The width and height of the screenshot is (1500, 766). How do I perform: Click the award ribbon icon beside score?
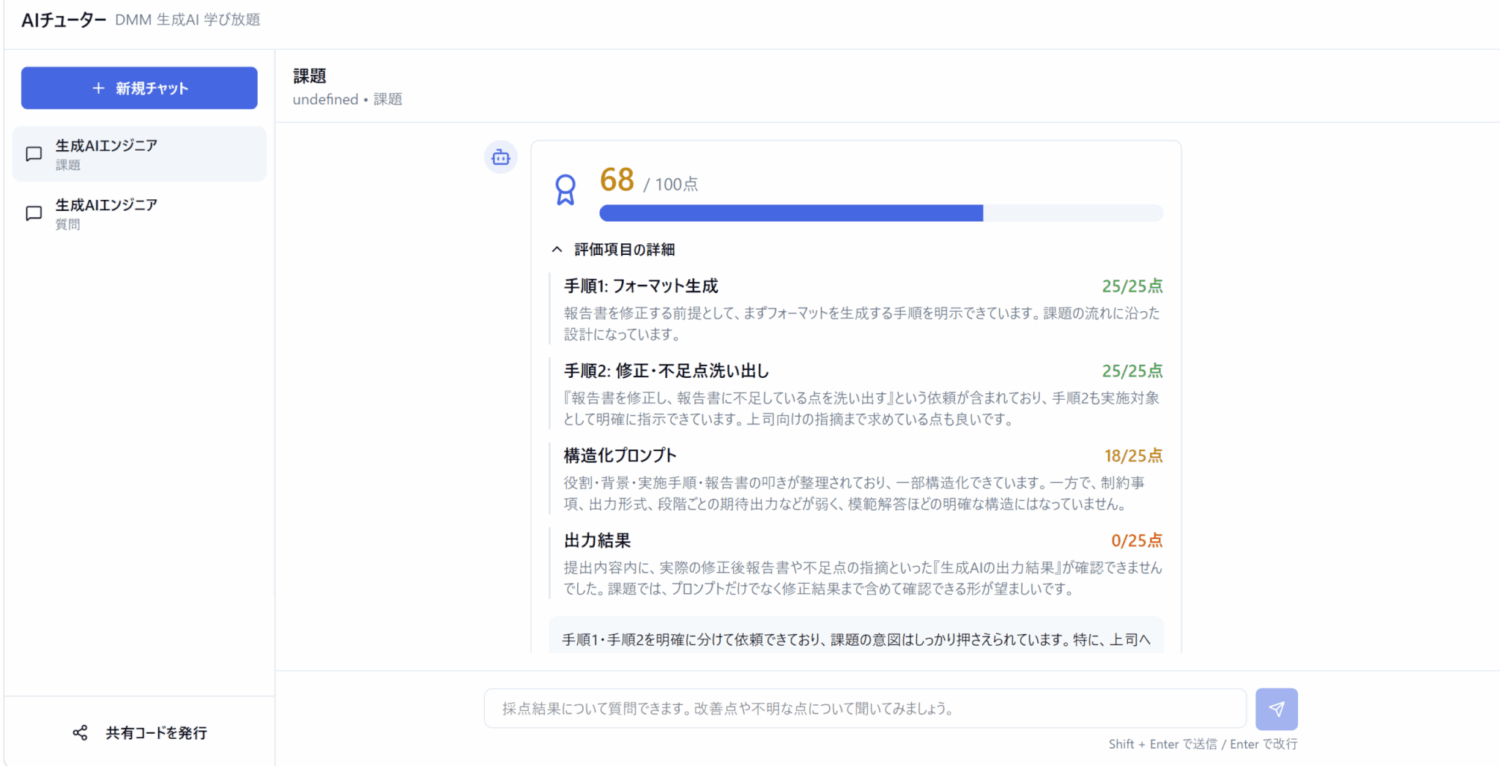click(x=566, y=190)
